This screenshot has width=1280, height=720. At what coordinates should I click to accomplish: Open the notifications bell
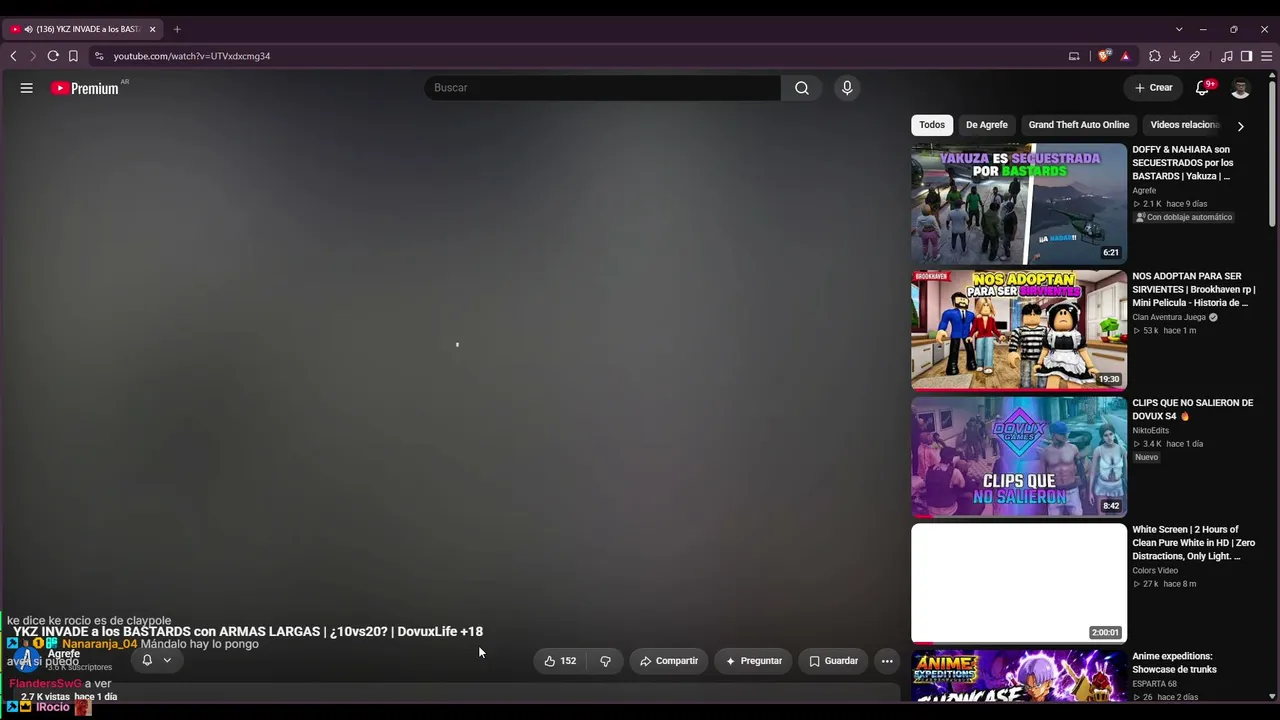[x=1203, y=88]
